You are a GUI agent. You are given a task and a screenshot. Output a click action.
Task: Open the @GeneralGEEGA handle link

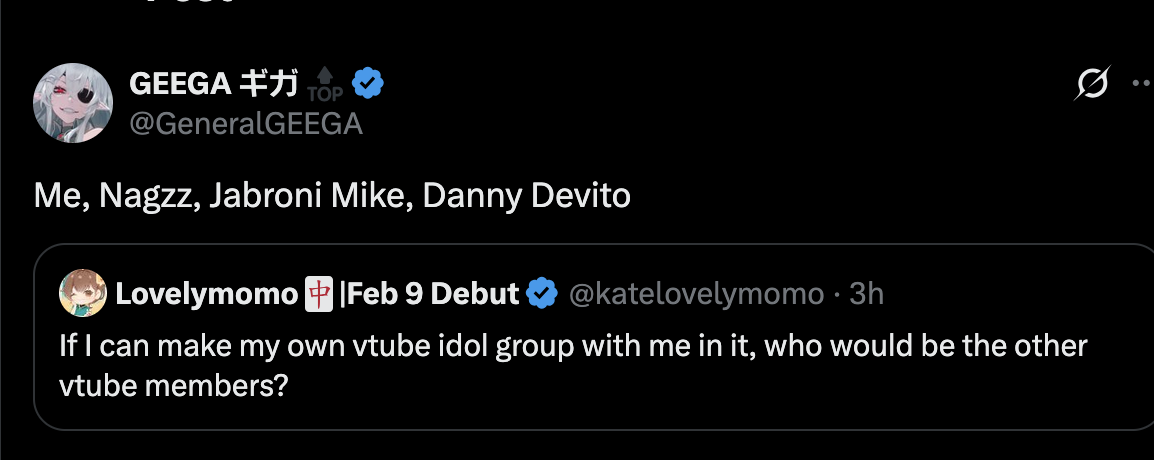coord(245,124)
